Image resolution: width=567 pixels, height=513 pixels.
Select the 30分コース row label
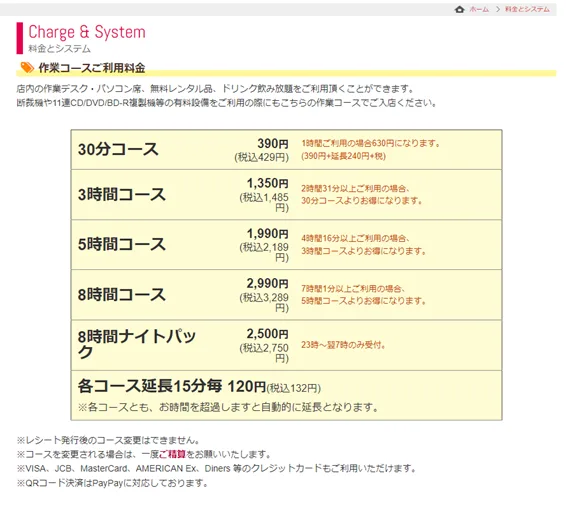(x=118, y=149)
